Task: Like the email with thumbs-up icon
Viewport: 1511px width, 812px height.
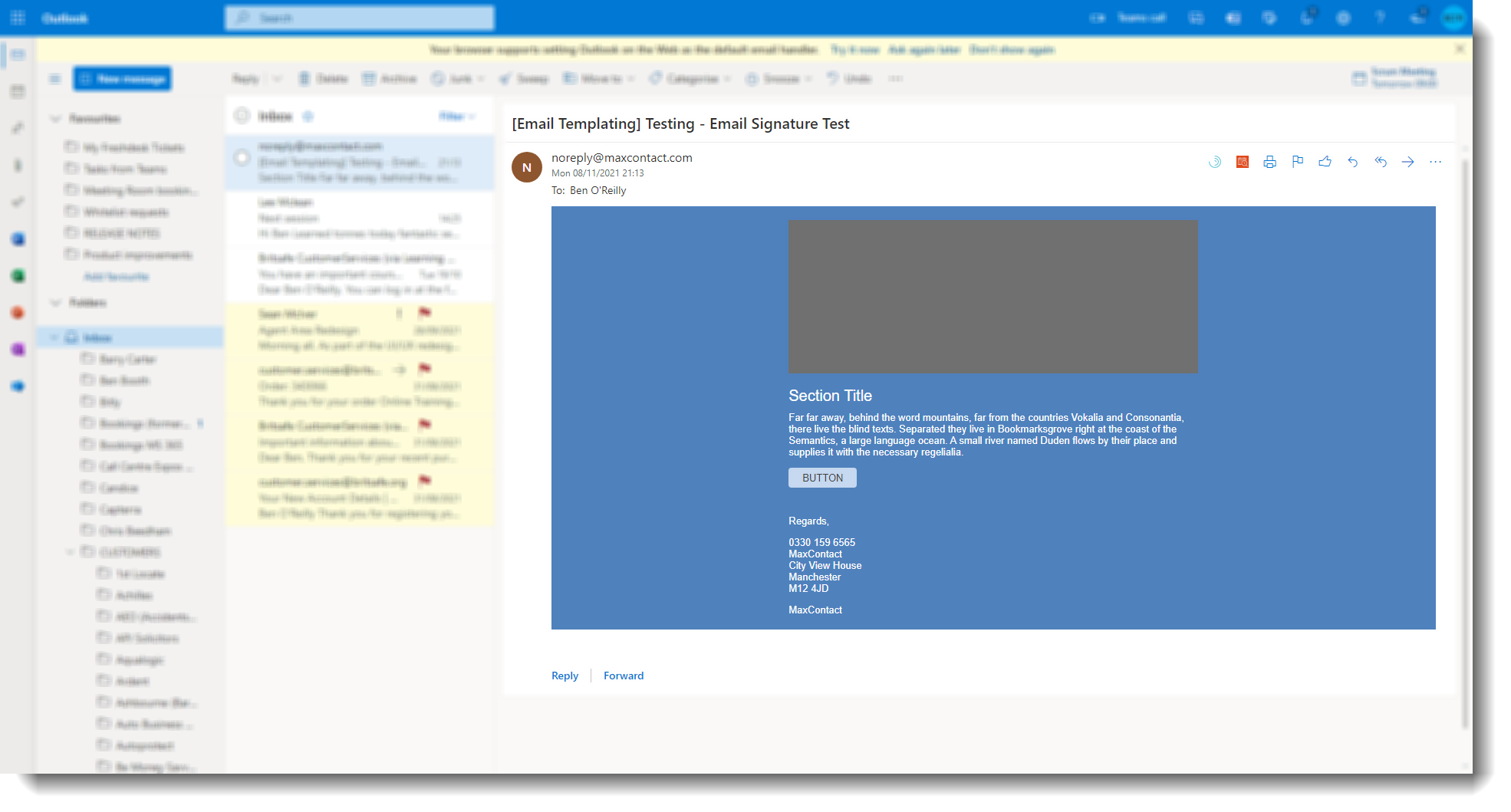Action: [x=1325, y=162]
